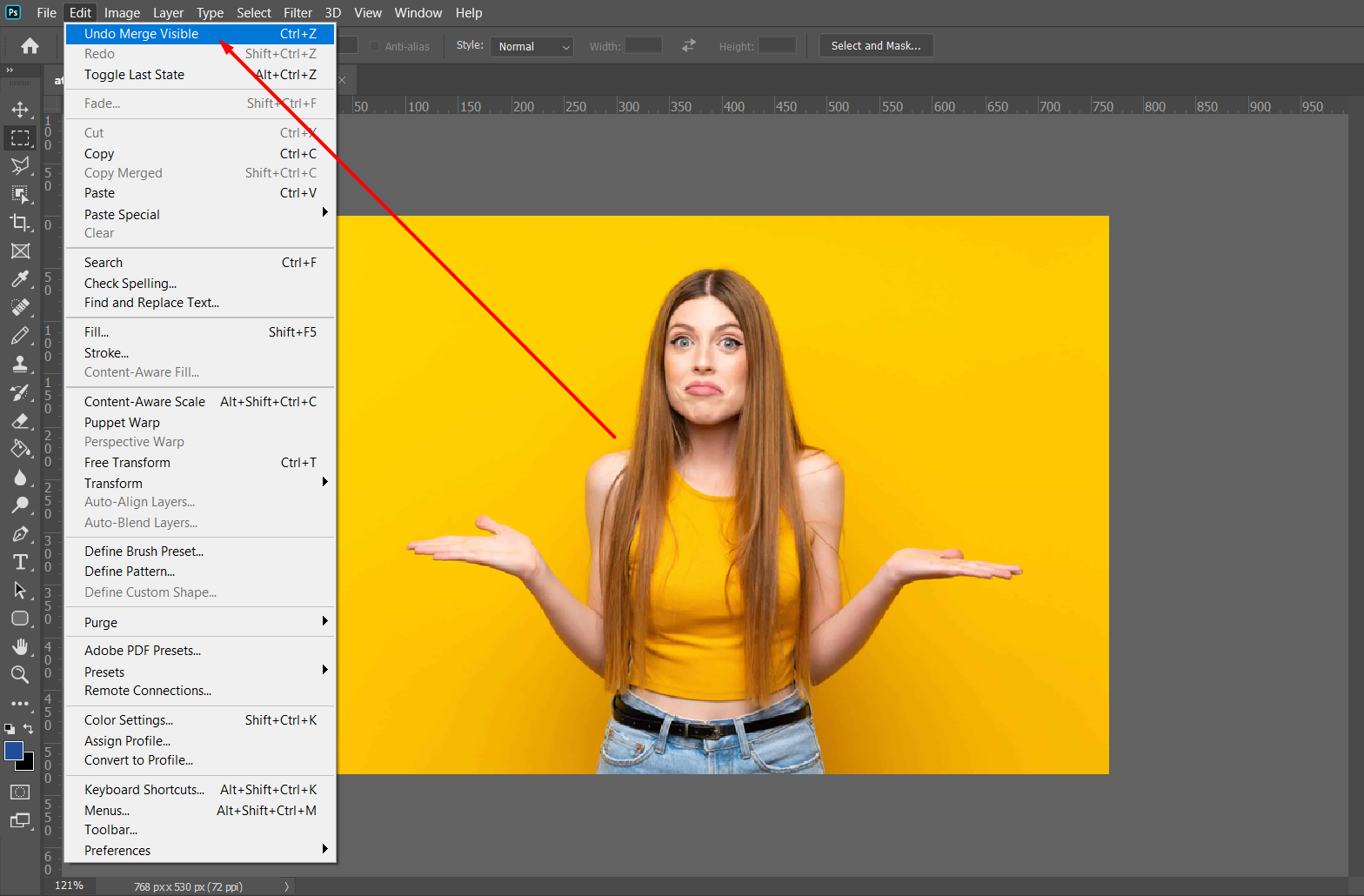
Task: Select the Crop tool
Action: (20, 223)
